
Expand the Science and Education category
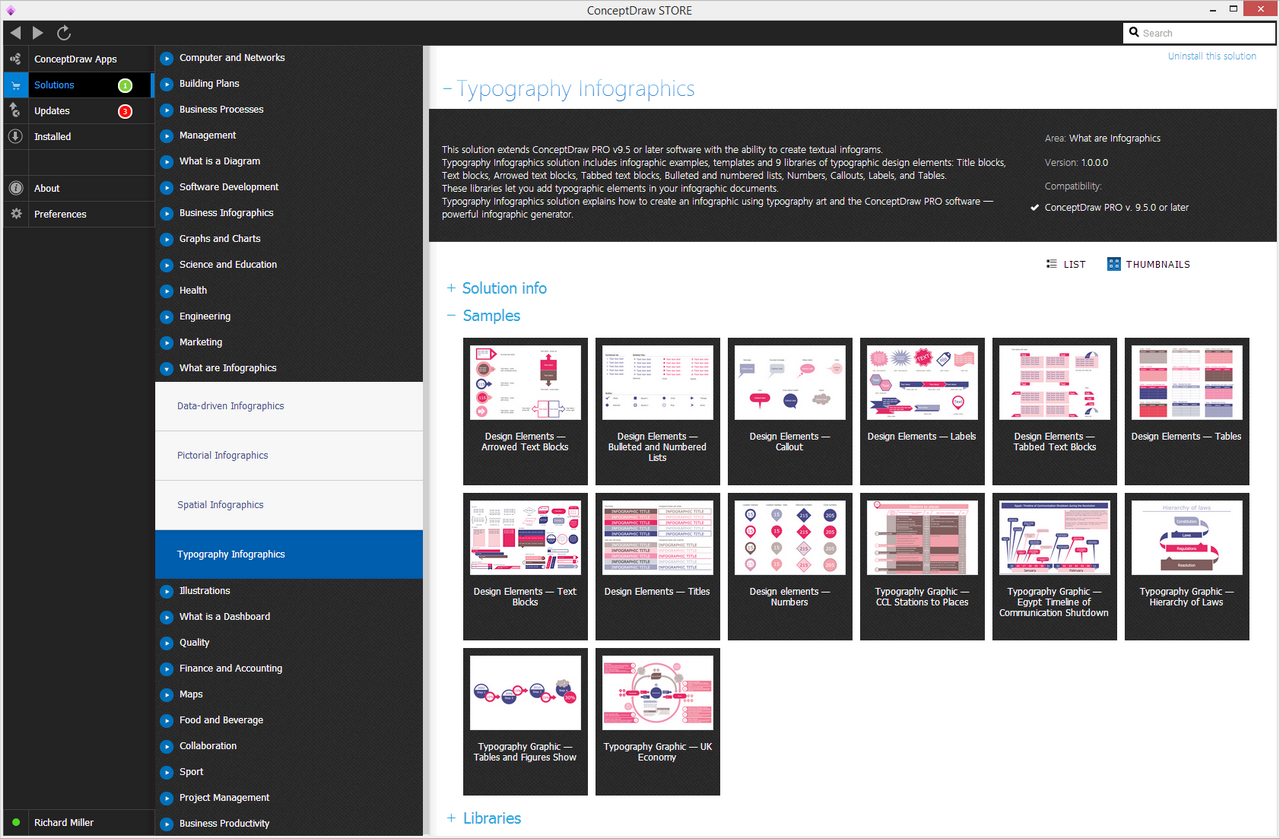click(x=167, y=265)
